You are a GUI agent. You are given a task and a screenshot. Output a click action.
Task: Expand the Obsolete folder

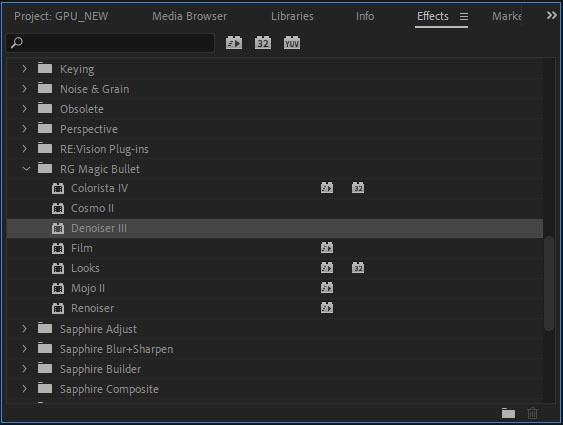24,109
